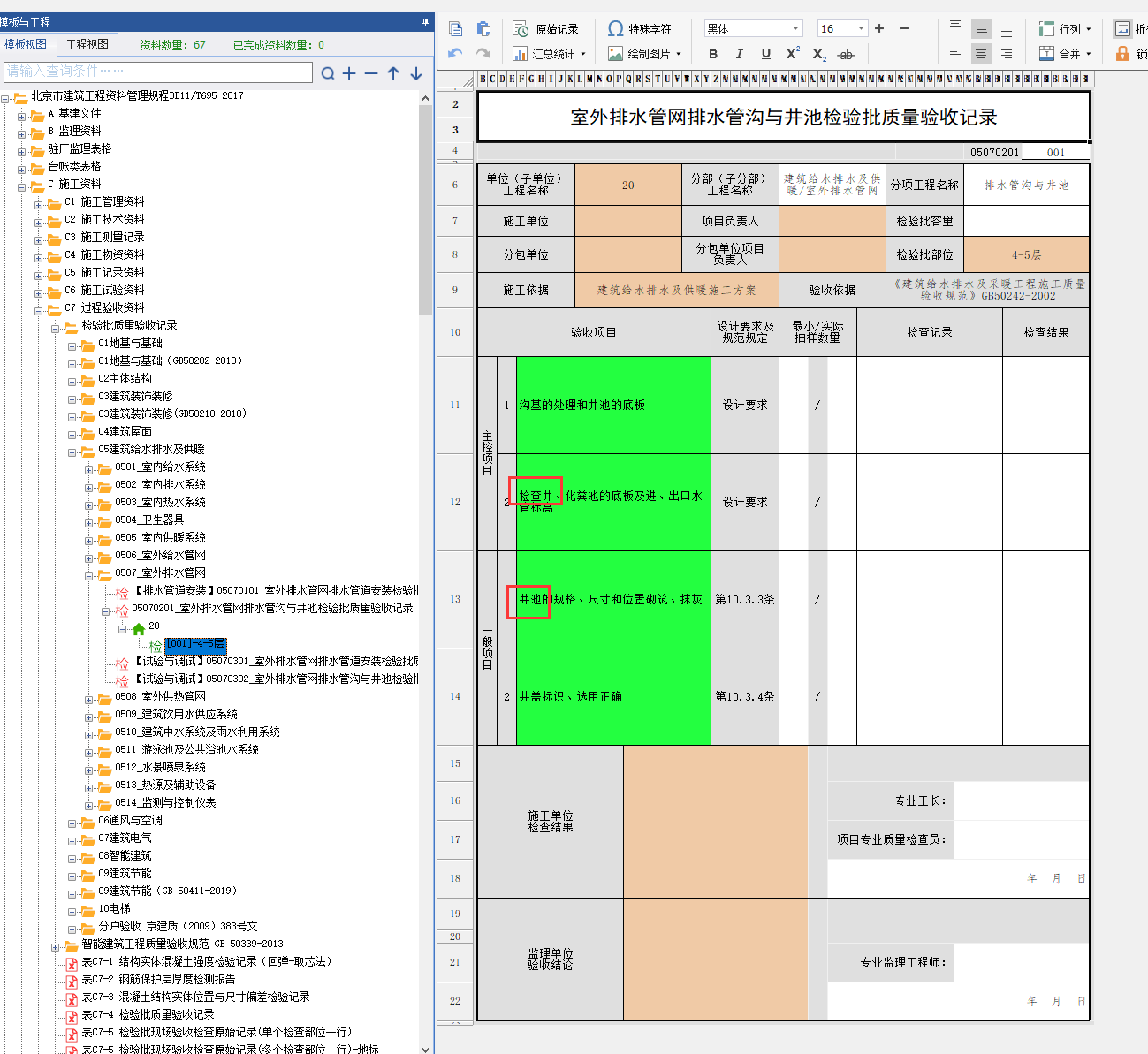Image resolution: width=1148 pixels, height=1054 pixels.
Task: Toggle bold formatting
Action: (x=713, y=54)
